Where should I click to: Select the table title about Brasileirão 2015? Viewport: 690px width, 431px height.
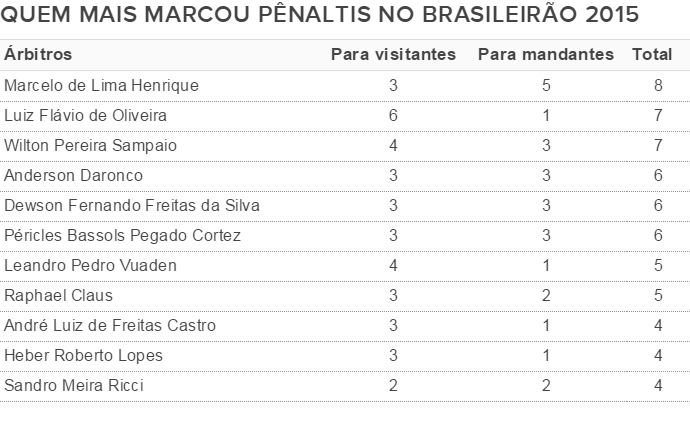pos(322,18)
